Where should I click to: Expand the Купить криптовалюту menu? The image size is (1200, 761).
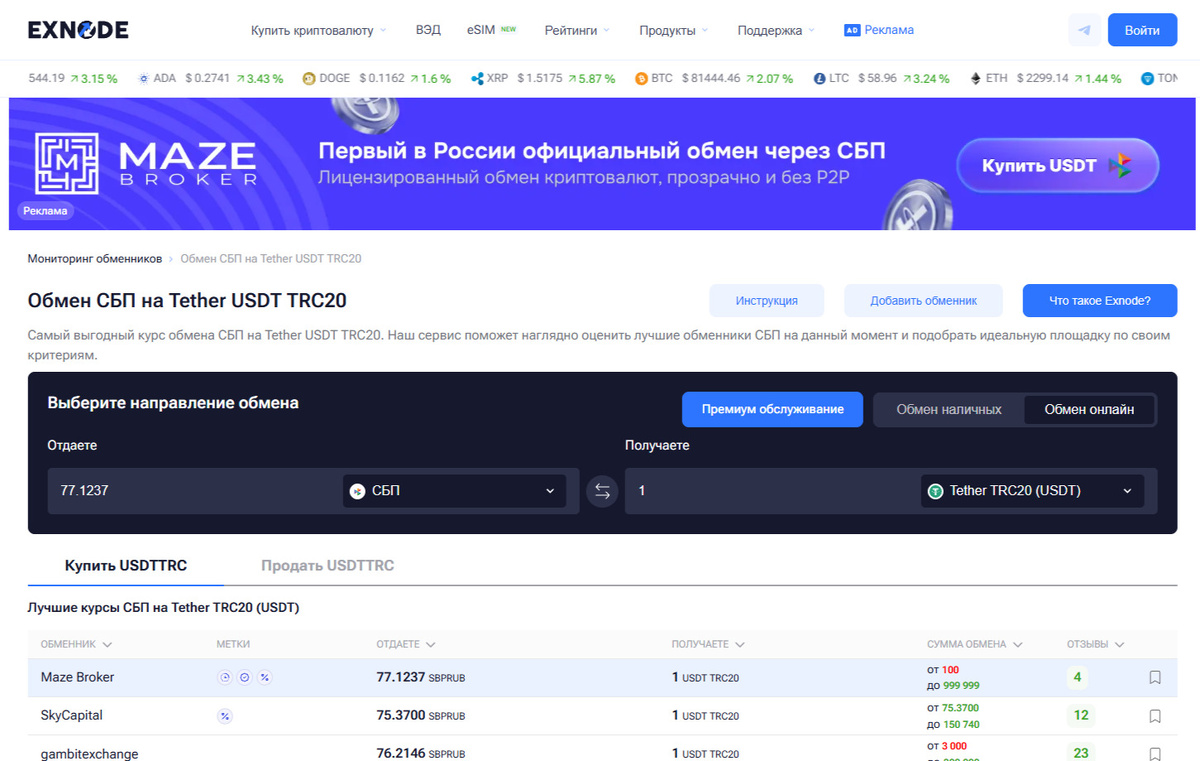(x=318, y=30)
